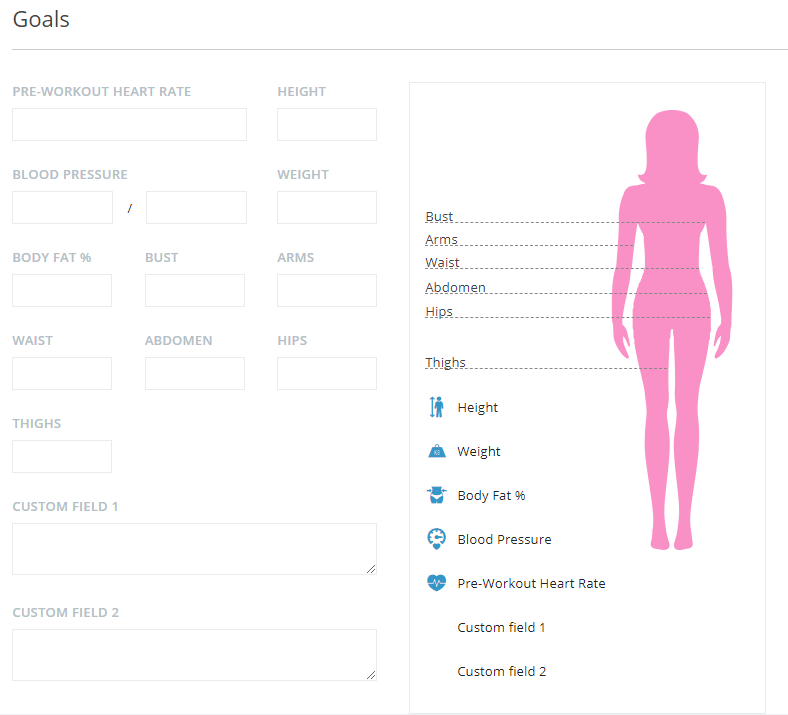Click the Arms label on body diagram
Screen dimensions: 788x715
(441, 240)
